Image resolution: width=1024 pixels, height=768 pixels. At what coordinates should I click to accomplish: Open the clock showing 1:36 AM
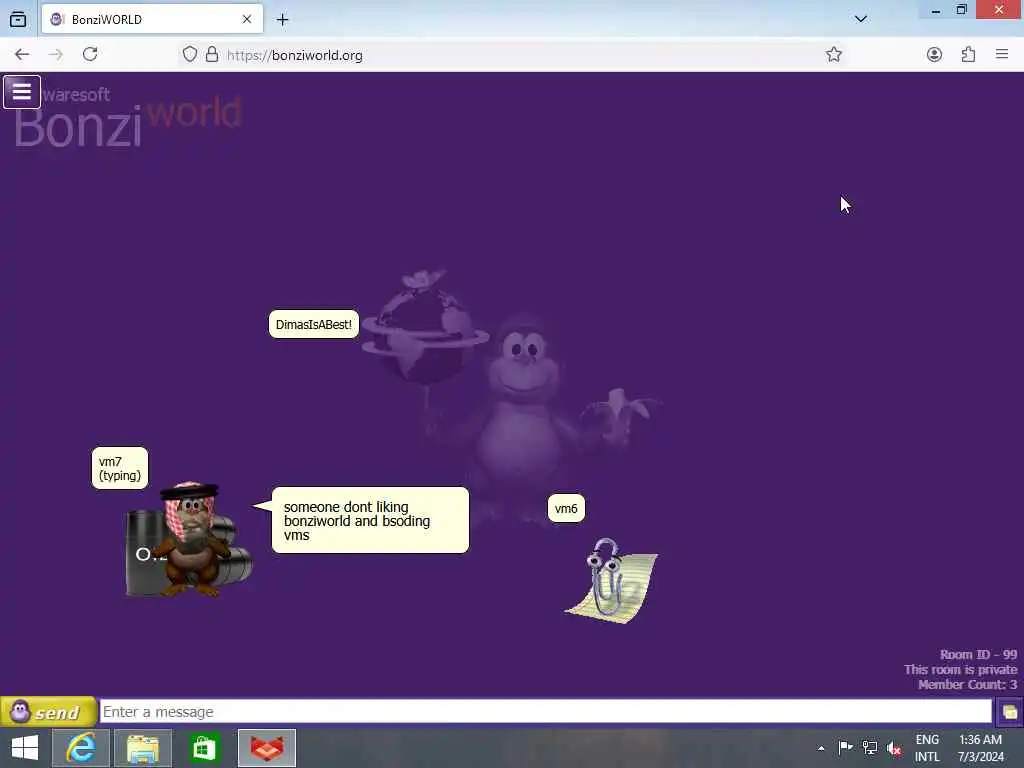[981, 748]
